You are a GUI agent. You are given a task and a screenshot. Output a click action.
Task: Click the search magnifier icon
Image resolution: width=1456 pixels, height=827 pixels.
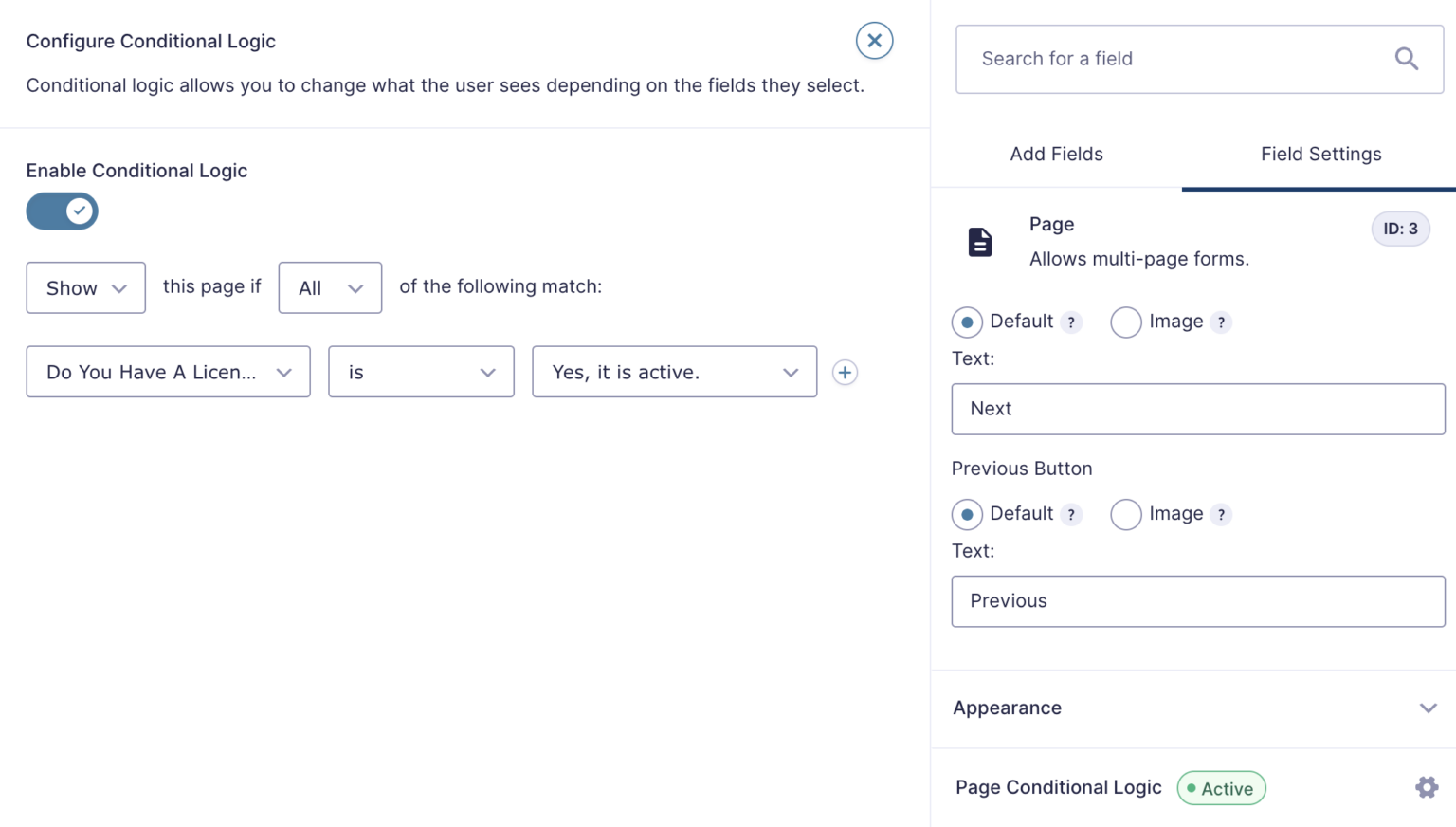pyautogui.click(x=1407, y=58)
